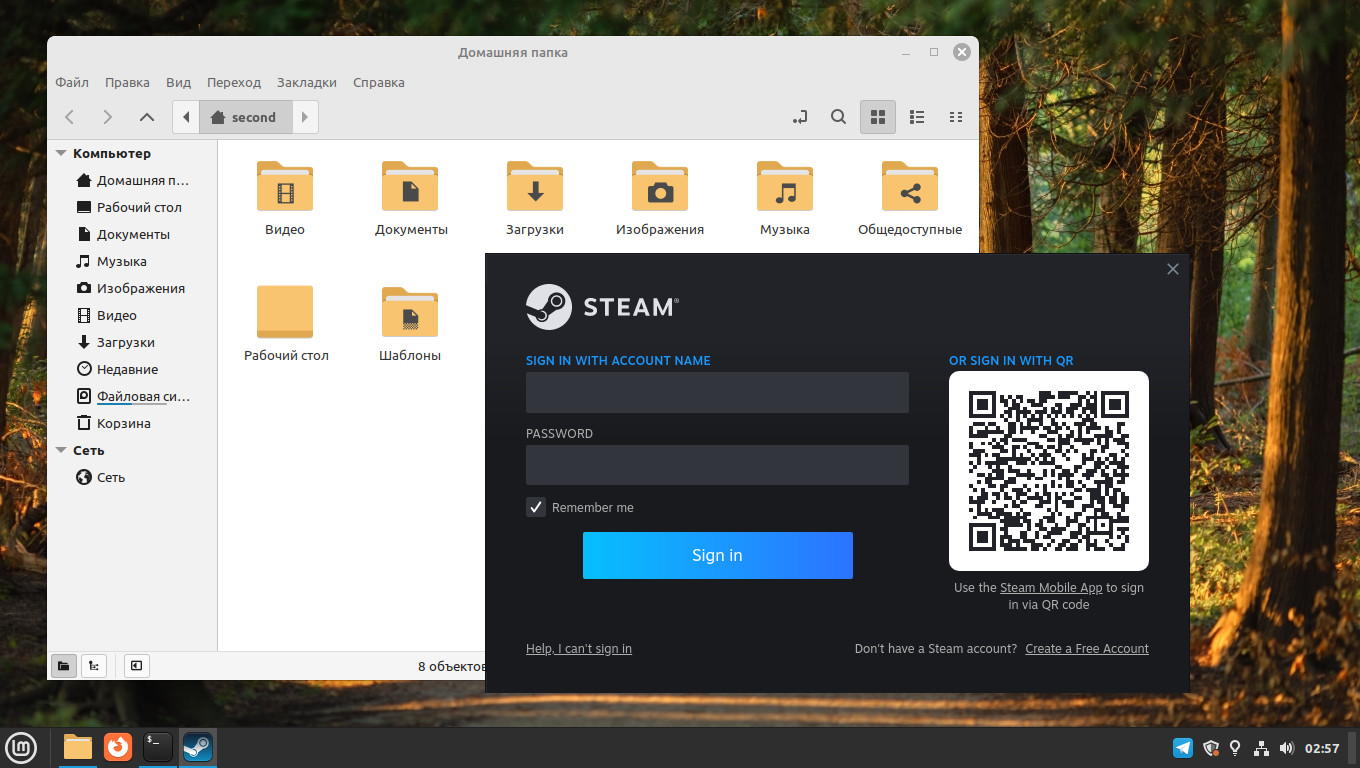Select Файловая система in the sidebar
The height and width of the screenshot is (768, 1360).
pyautogui.click(x=134, y=397)
